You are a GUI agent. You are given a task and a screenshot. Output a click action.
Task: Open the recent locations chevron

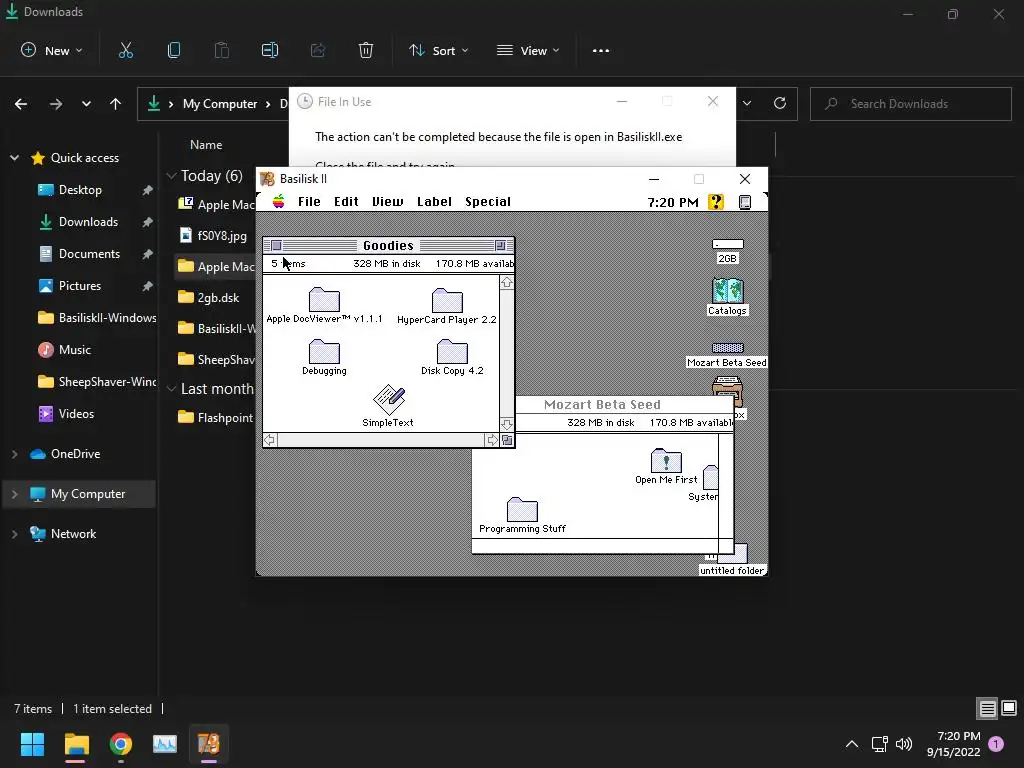pos(86,104)
